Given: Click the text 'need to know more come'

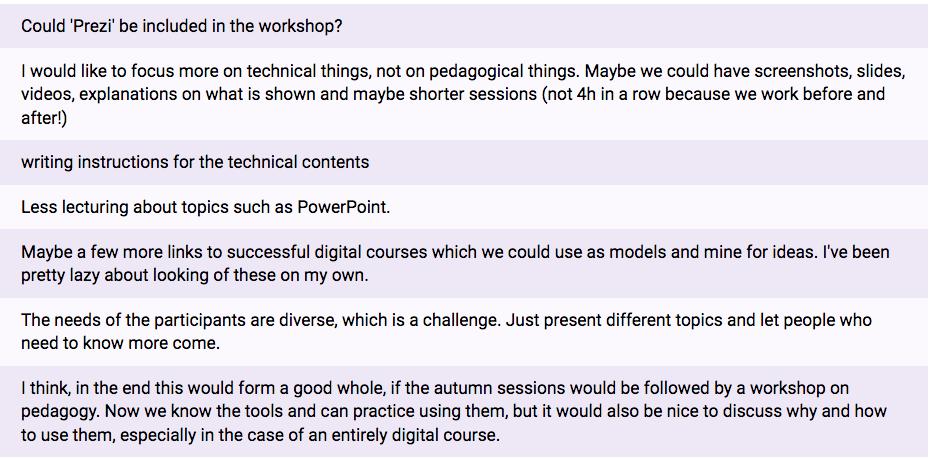Looking at the screenshot, I should [x=120, y=344].
